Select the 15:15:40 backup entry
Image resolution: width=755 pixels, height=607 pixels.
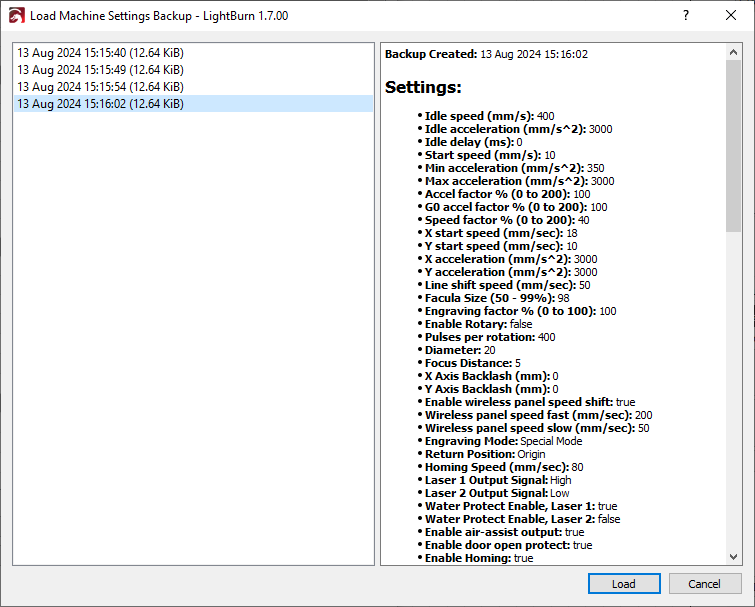(100, 53)
